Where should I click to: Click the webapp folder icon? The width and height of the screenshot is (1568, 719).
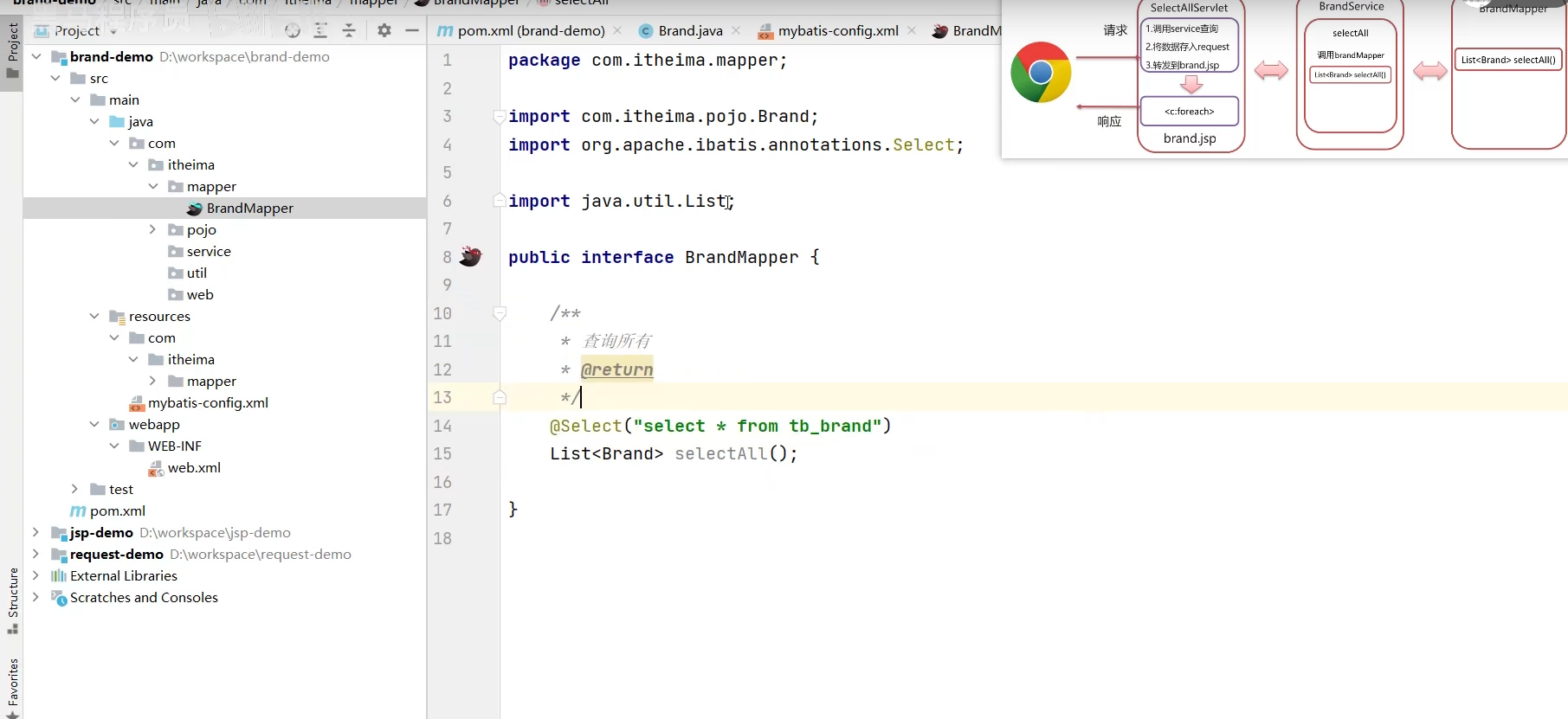pyautogui.click(x=117, y=424)
